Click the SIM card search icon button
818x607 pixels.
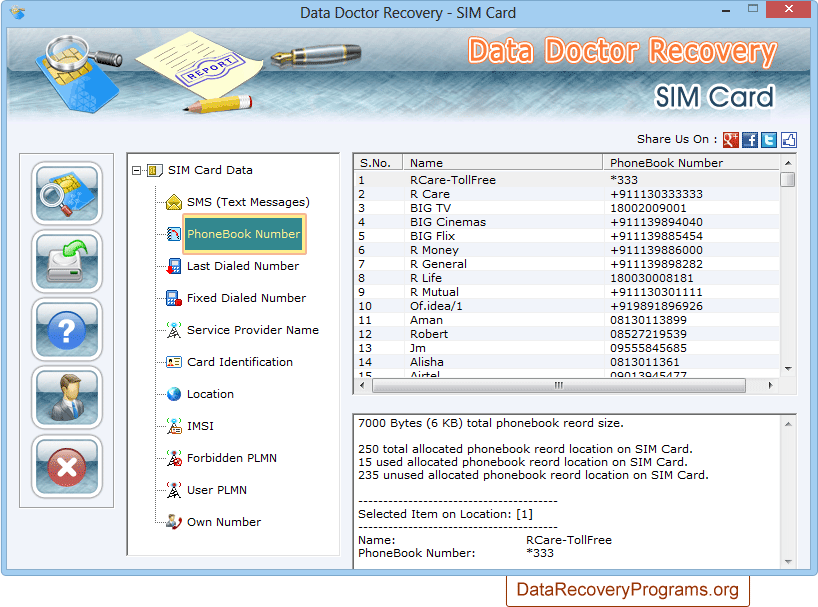pos(67,193)
